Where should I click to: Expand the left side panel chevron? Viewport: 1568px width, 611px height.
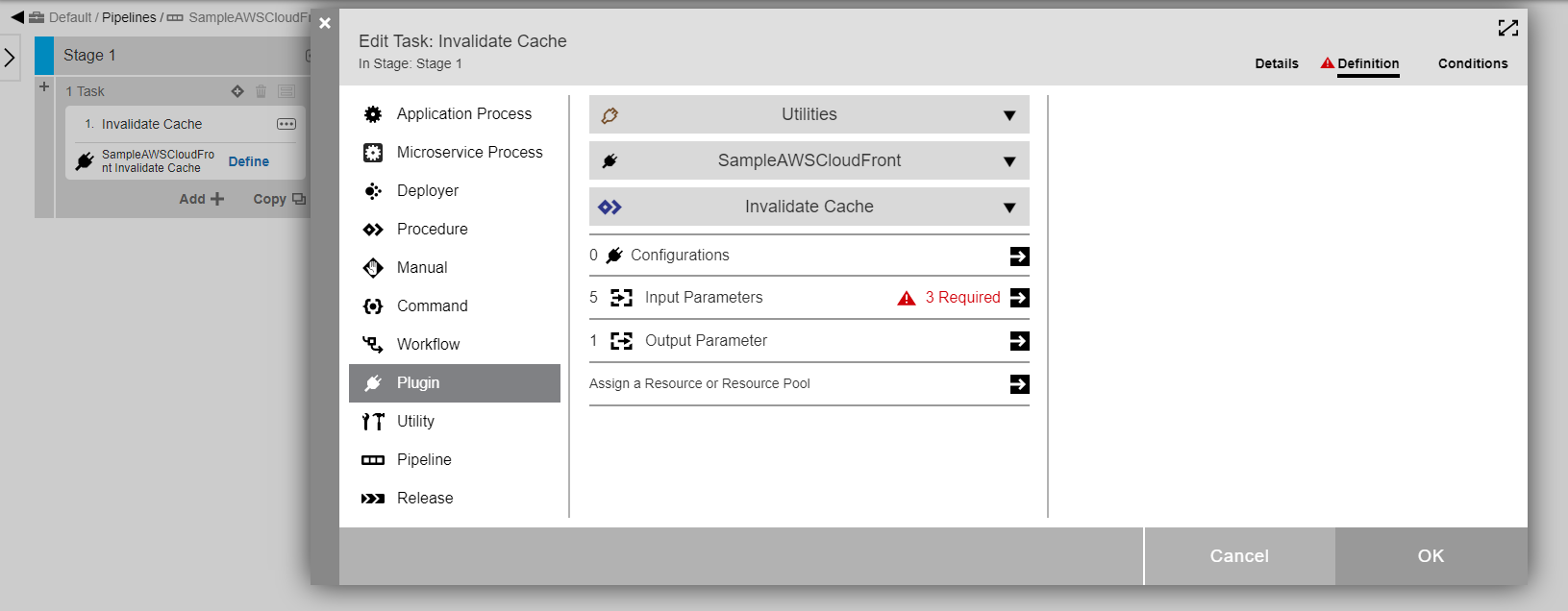click(x=10, y=58)
